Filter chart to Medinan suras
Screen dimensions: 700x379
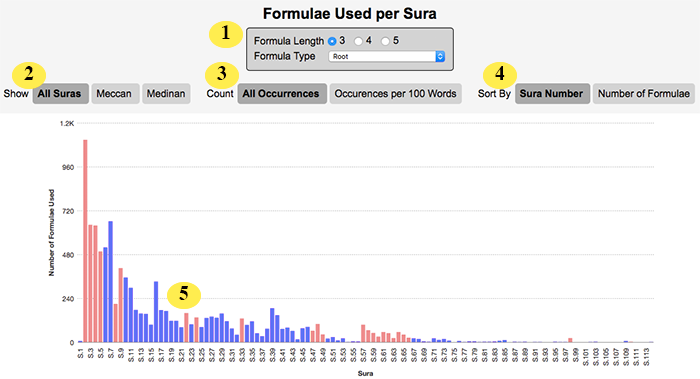coord(166,94)
